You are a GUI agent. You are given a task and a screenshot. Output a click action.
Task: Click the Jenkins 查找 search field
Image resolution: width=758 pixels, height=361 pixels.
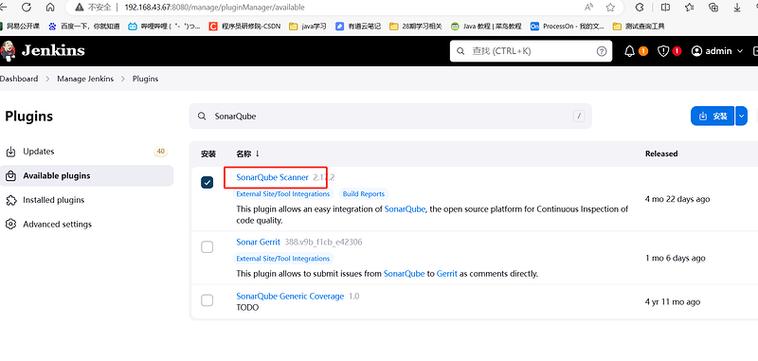531,51
